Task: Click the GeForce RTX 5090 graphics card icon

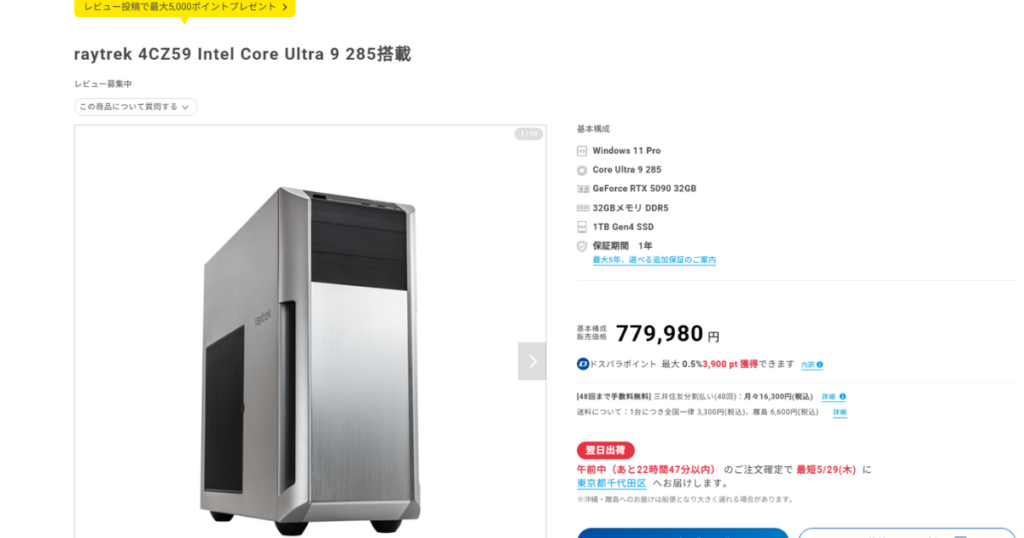Action: [583, 189]
